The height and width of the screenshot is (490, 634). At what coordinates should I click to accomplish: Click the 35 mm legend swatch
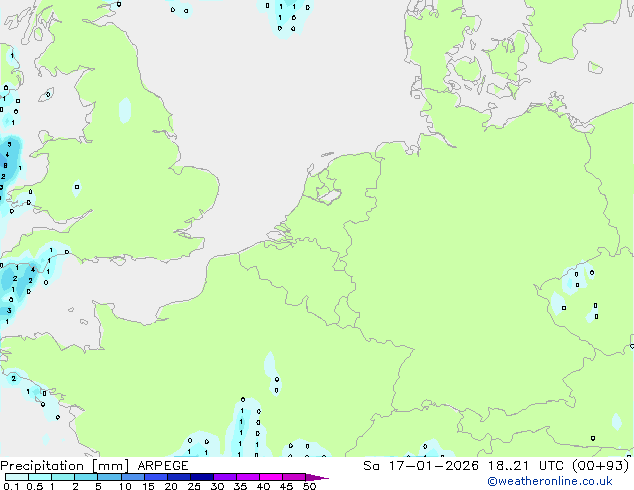(248, 477)
